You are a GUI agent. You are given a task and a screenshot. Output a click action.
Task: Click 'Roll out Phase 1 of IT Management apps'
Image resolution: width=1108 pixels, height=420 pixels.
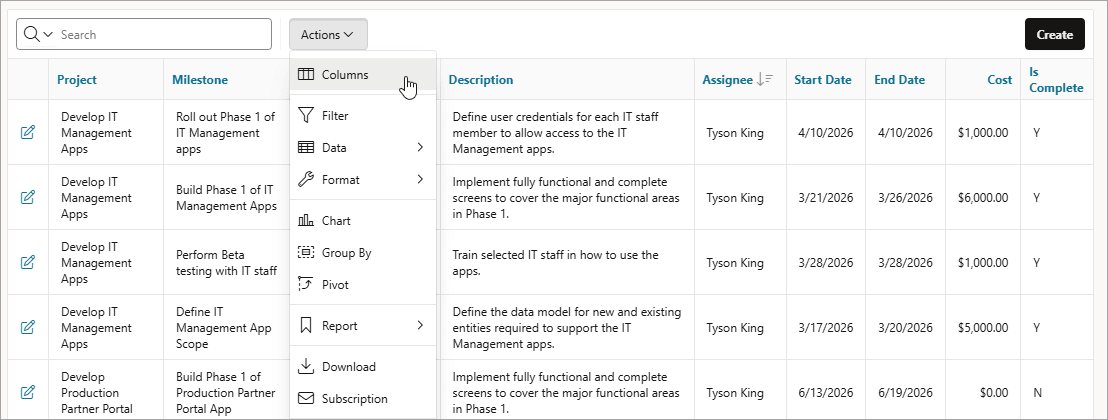tap(225, 132)
